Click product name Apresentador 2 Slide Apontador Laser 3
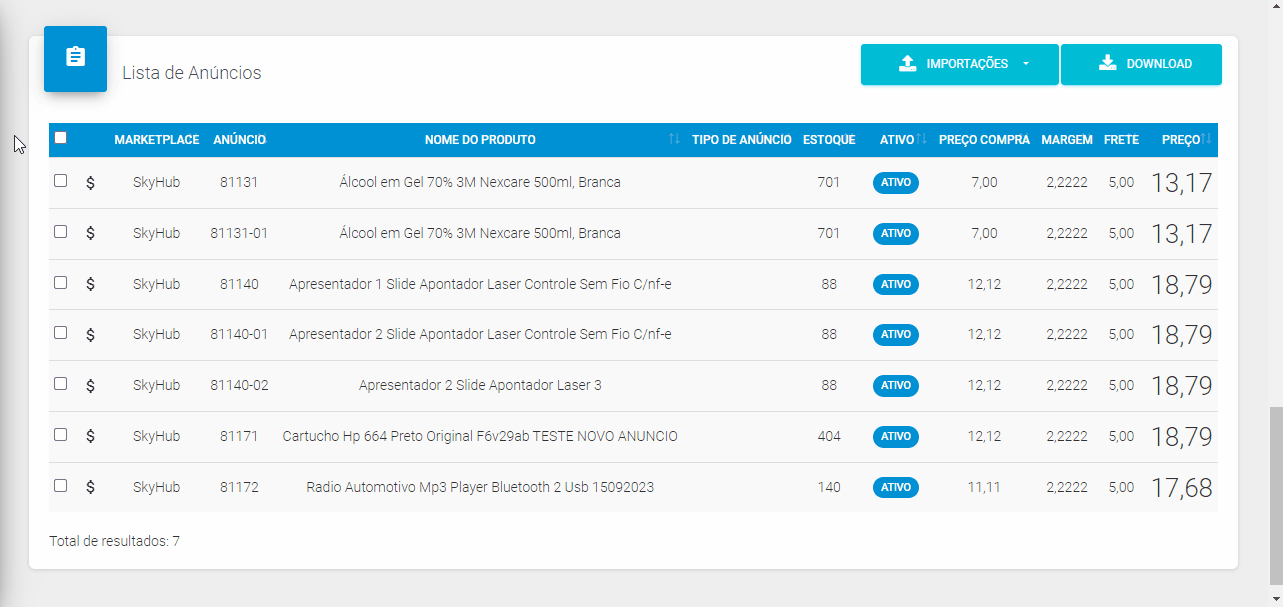The width and height of the screenshot is (1283, 607). [480, 385]
